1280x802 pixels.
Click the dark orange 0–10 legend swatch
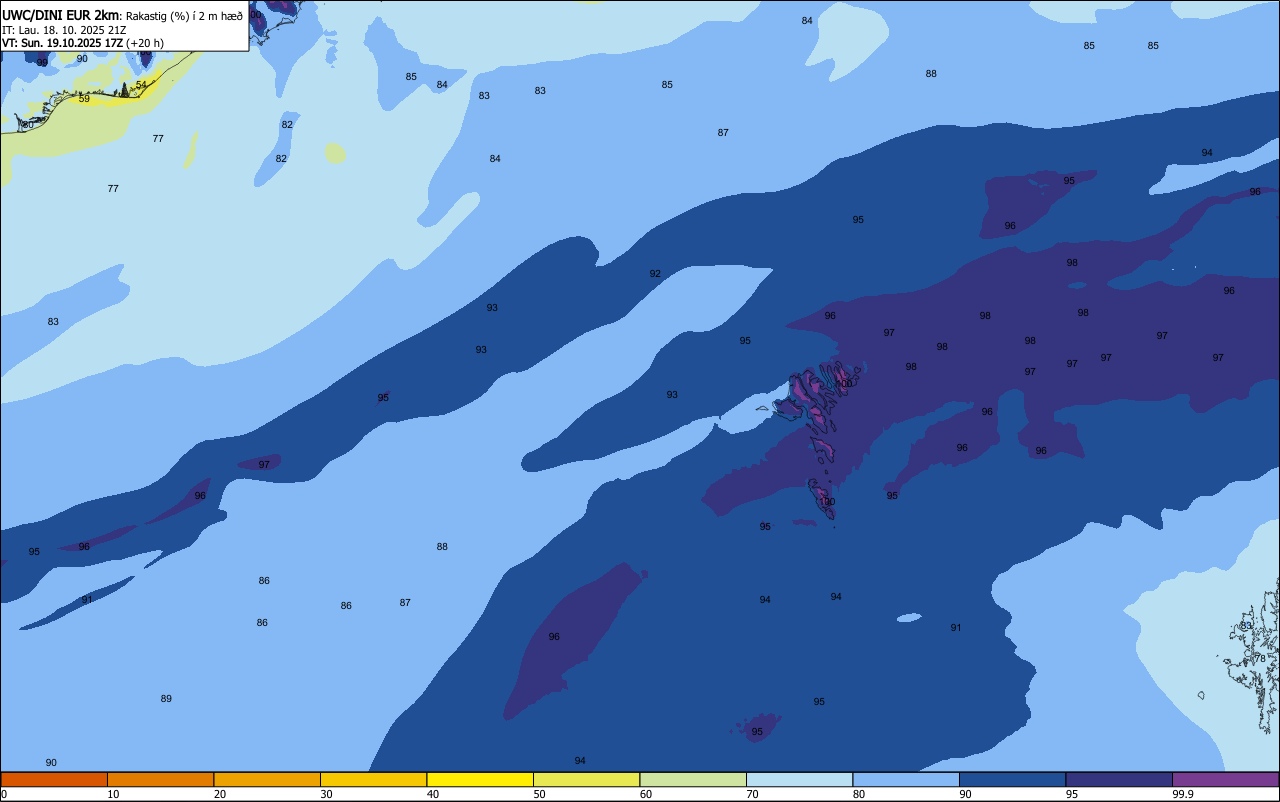tap(54, 779)
